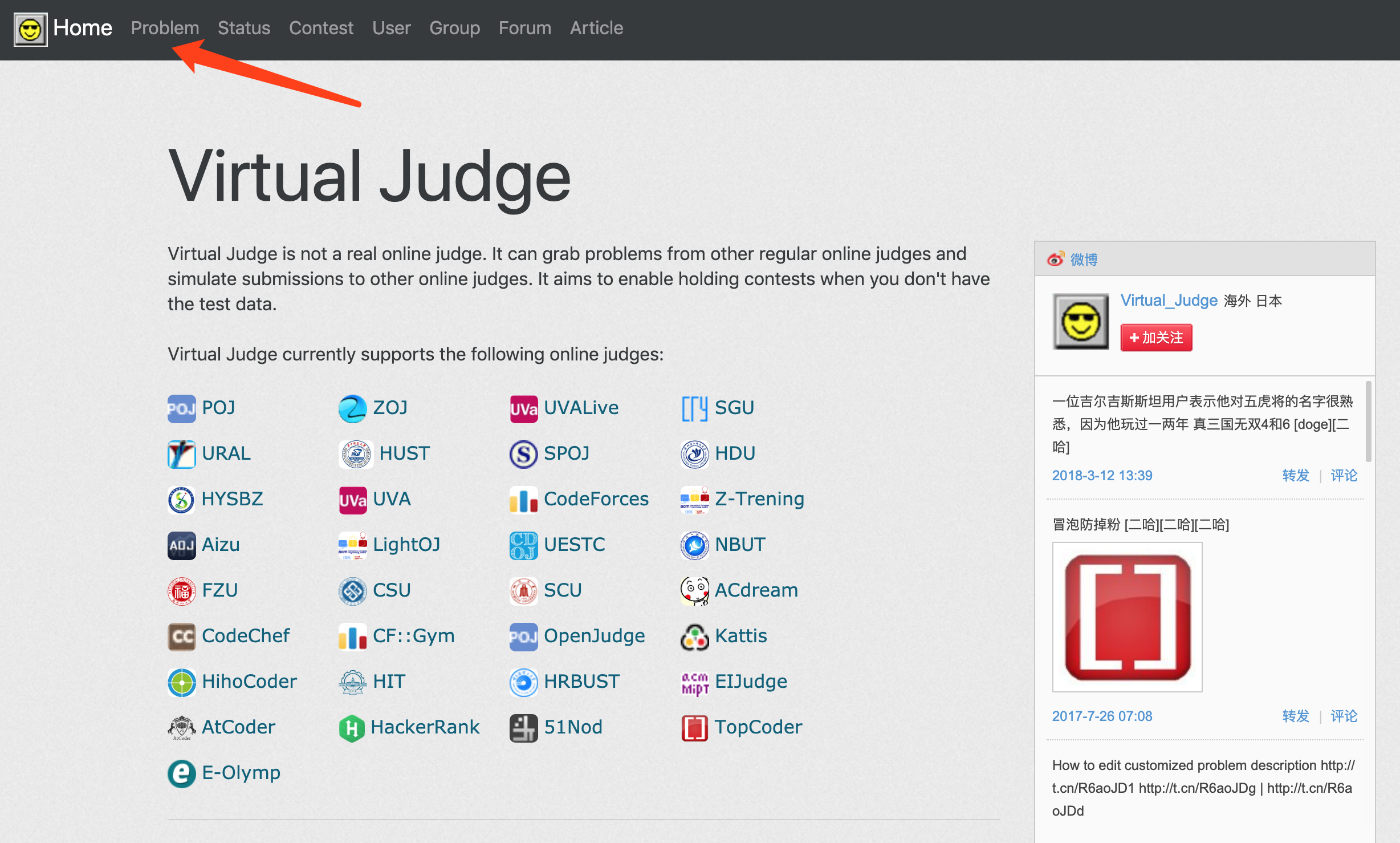
Task: Click the 微博 header link in widget
Action: click(1084, 260)
